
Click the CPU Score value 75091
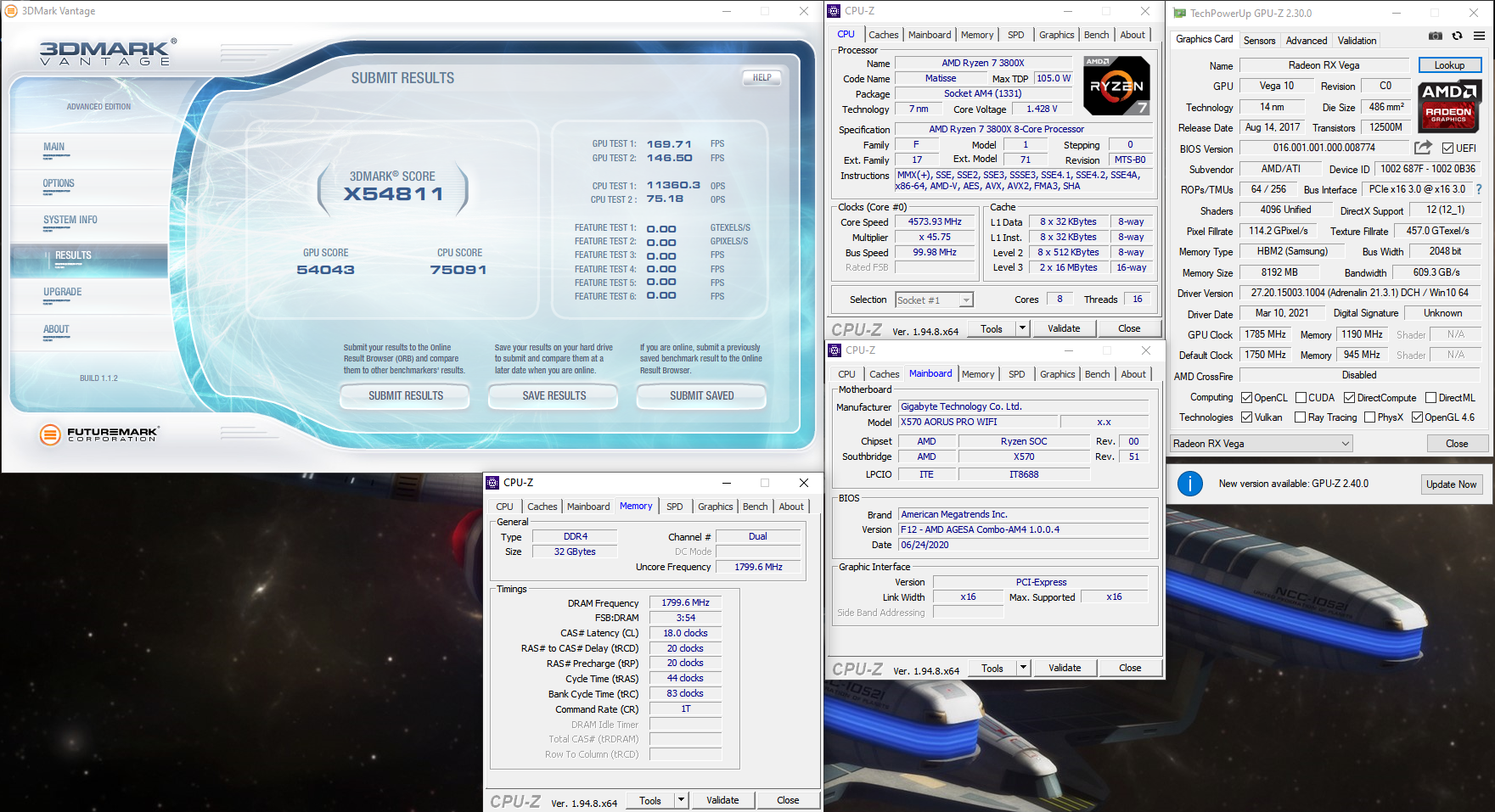pos(458,270)
